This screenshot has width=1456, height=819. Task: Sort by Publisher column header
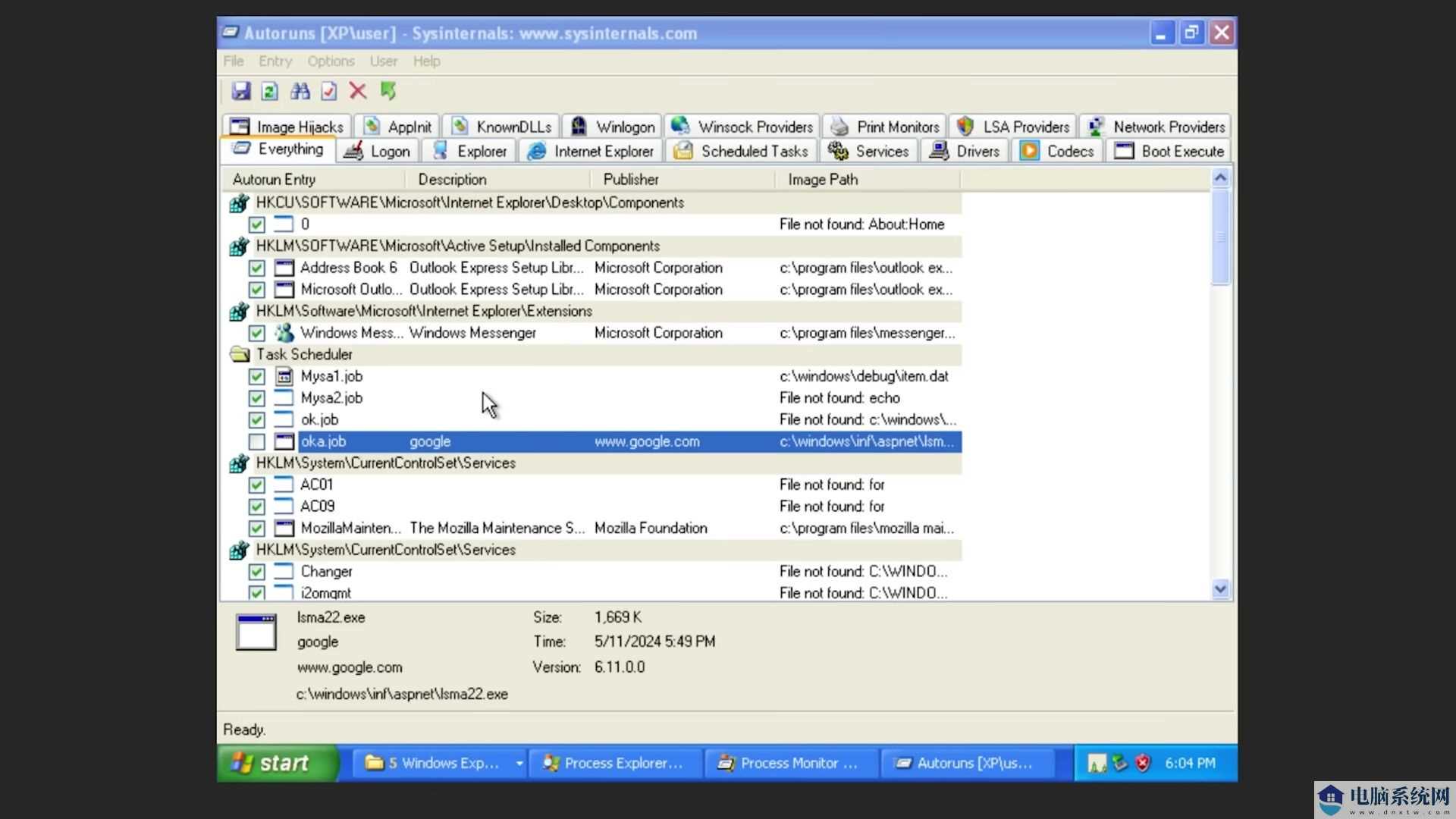pos(682,180)
